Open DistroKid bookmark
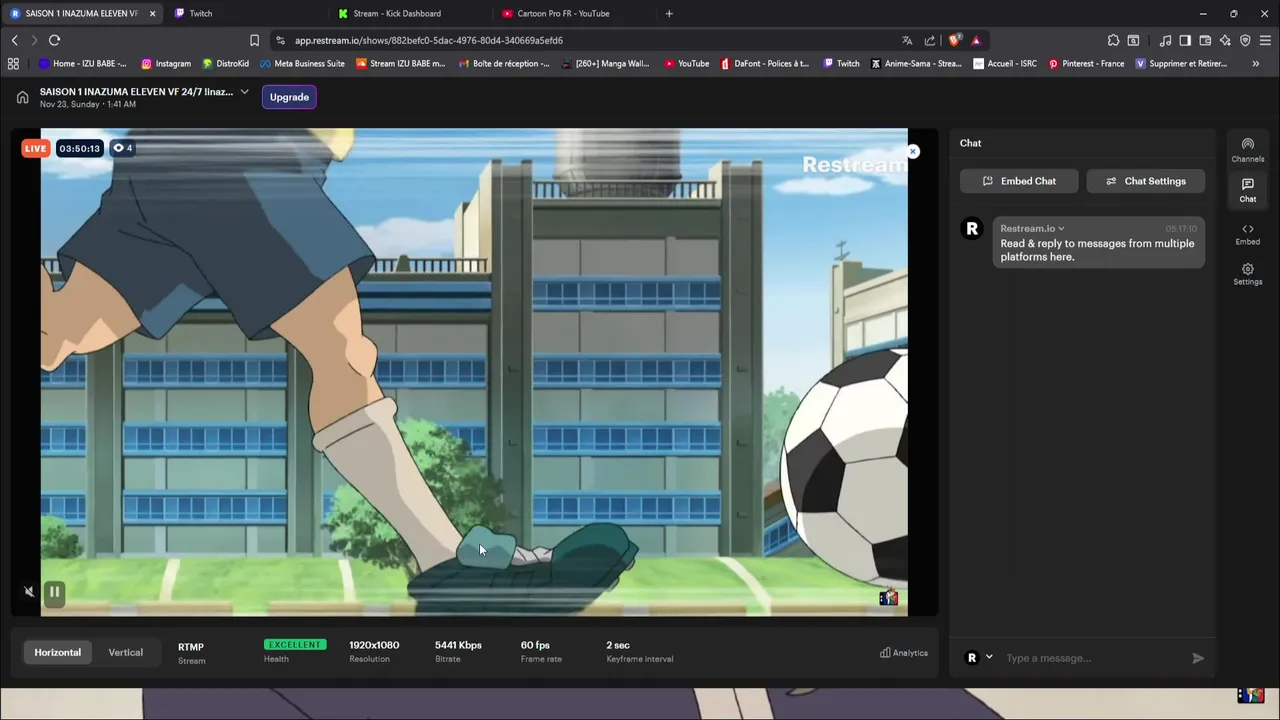Image resolution: width=1280 pixels, height=720 pixels. pyautogui.click(x=225, y=63)
